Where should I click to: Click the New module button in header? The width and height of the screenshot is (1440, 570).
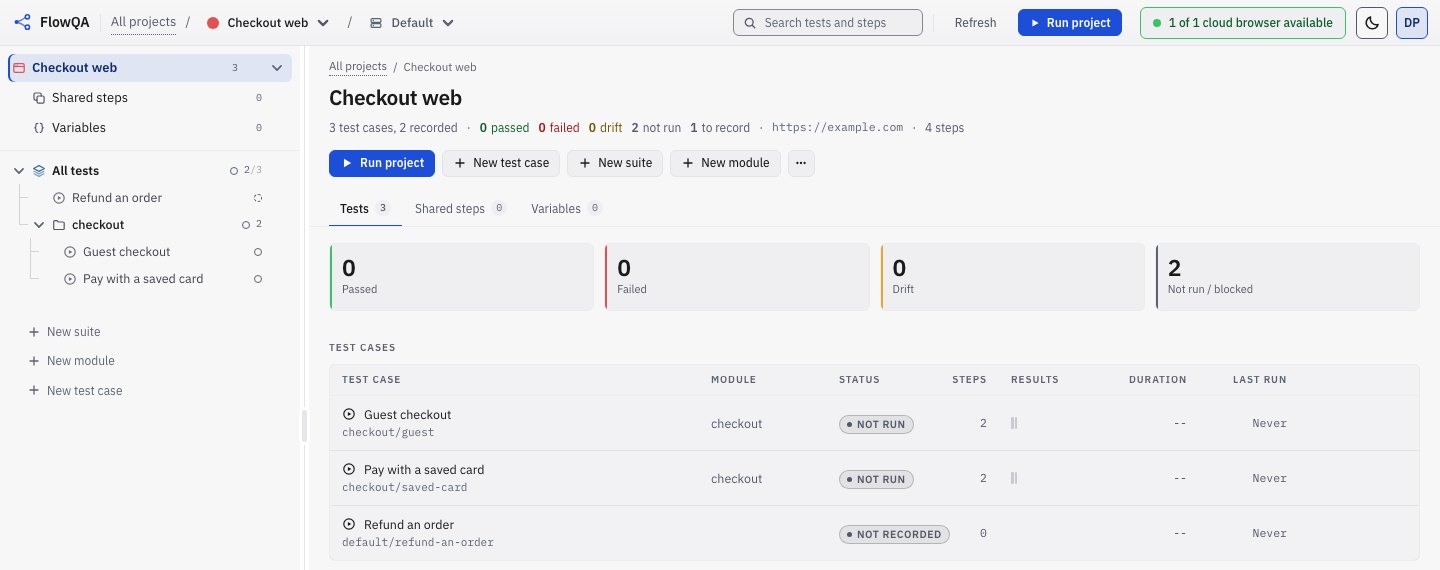pyautogui.click(x=725, y=163)
